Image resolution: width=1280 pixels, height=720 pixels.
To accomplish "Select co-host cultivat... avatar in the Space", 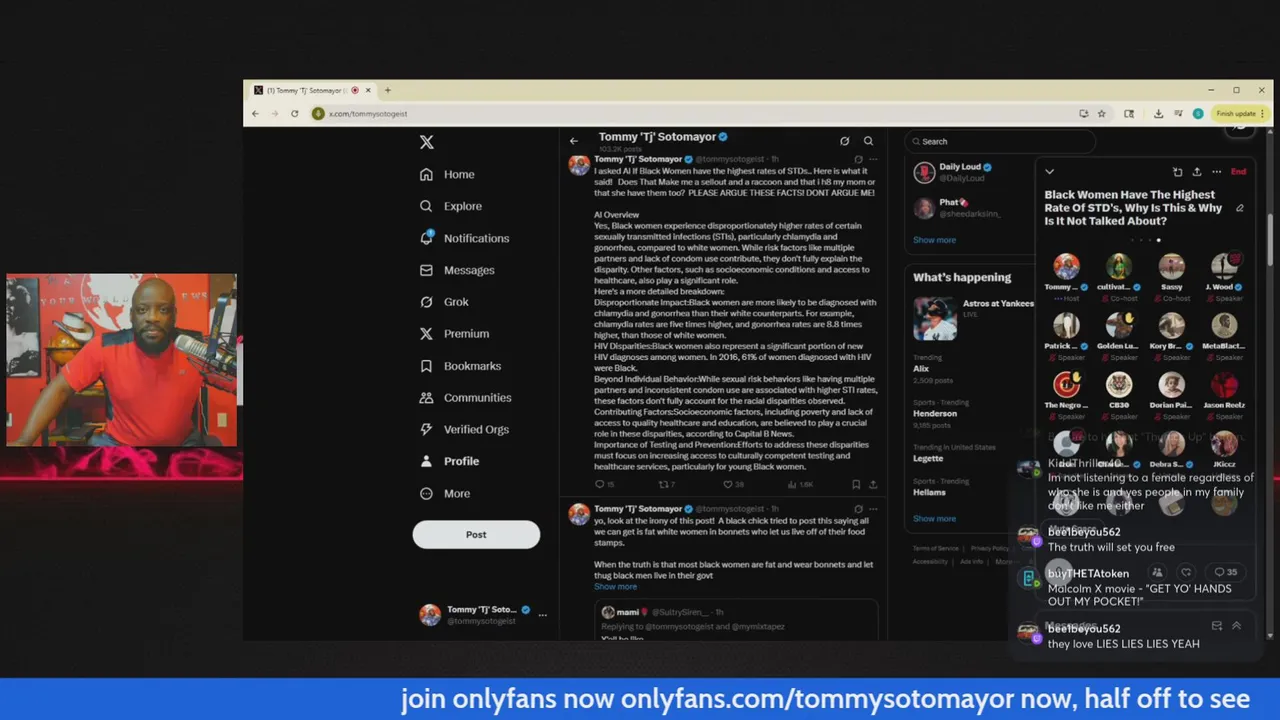I will point(1118,267).
